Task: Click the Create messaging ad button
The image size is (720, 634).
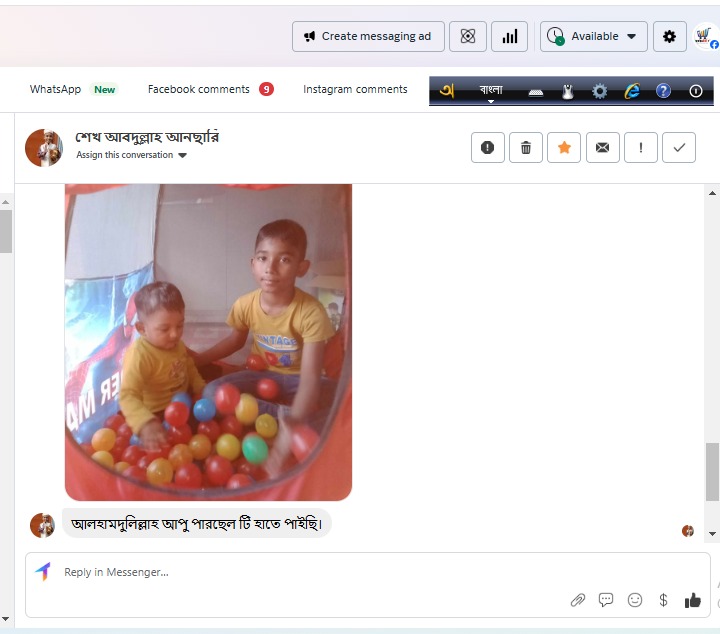Action: (x=366, y=36)
